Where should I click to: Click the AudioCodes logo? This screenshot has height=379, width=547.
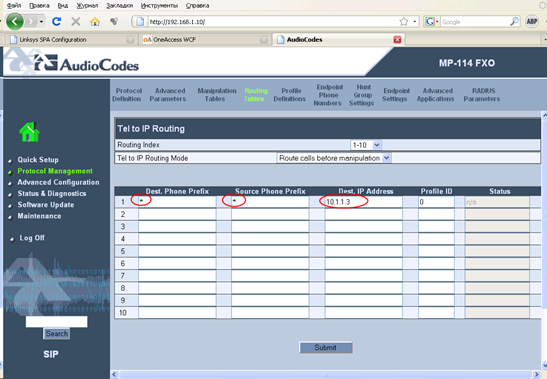pos(87,63)
